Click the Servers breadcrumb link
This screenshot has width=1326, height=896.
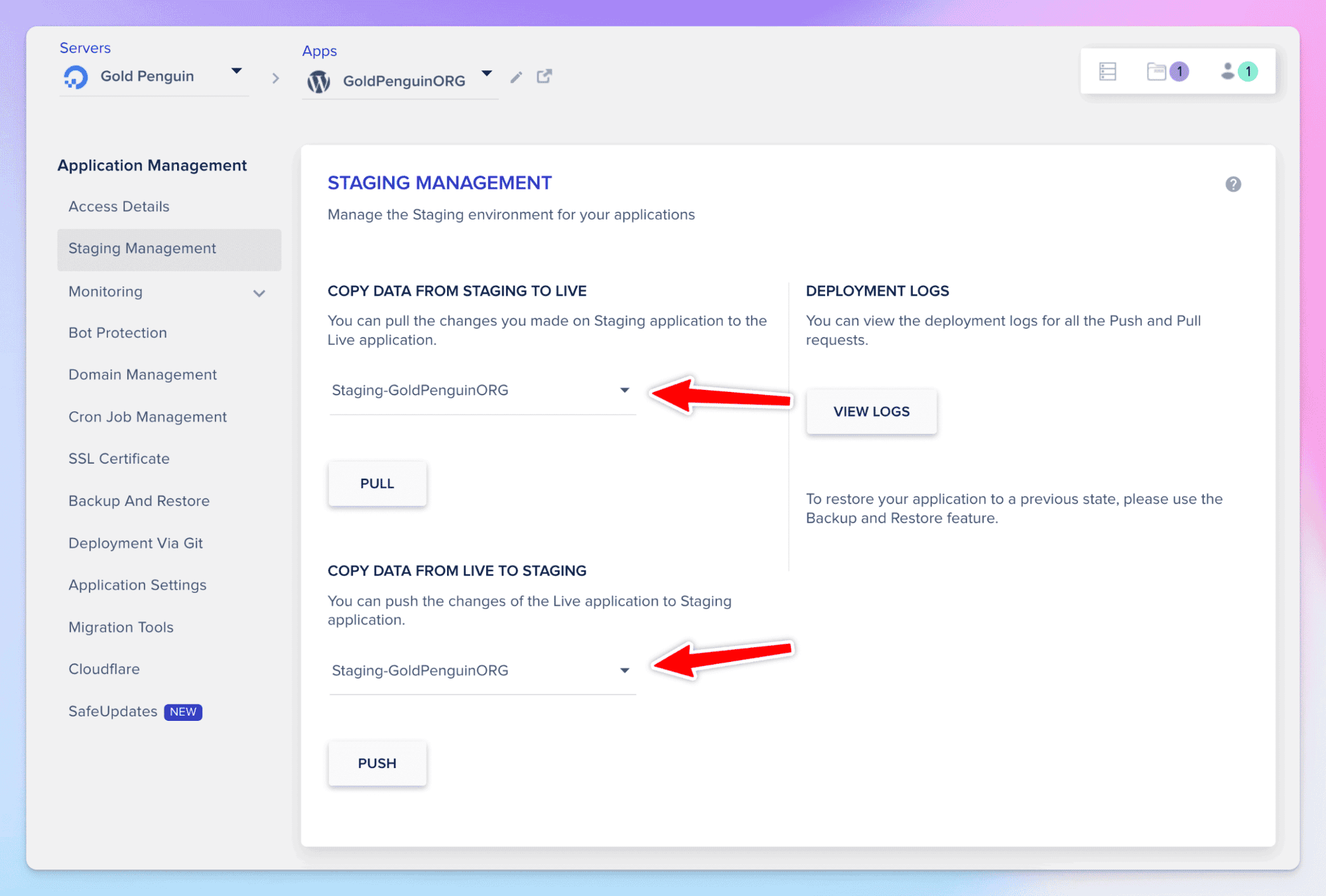click(85, 48)
